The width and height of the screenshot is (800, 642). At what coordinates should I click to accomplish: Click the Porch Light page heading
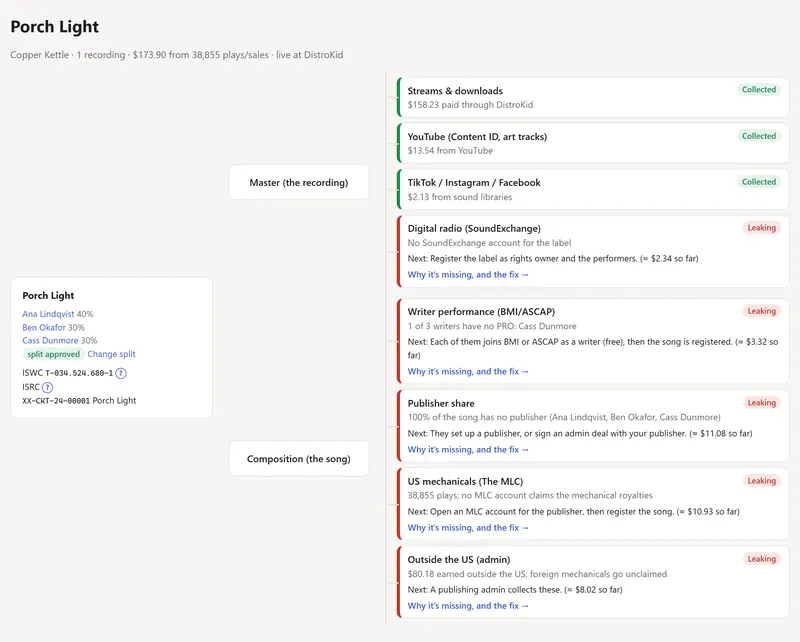pos(55,27)
